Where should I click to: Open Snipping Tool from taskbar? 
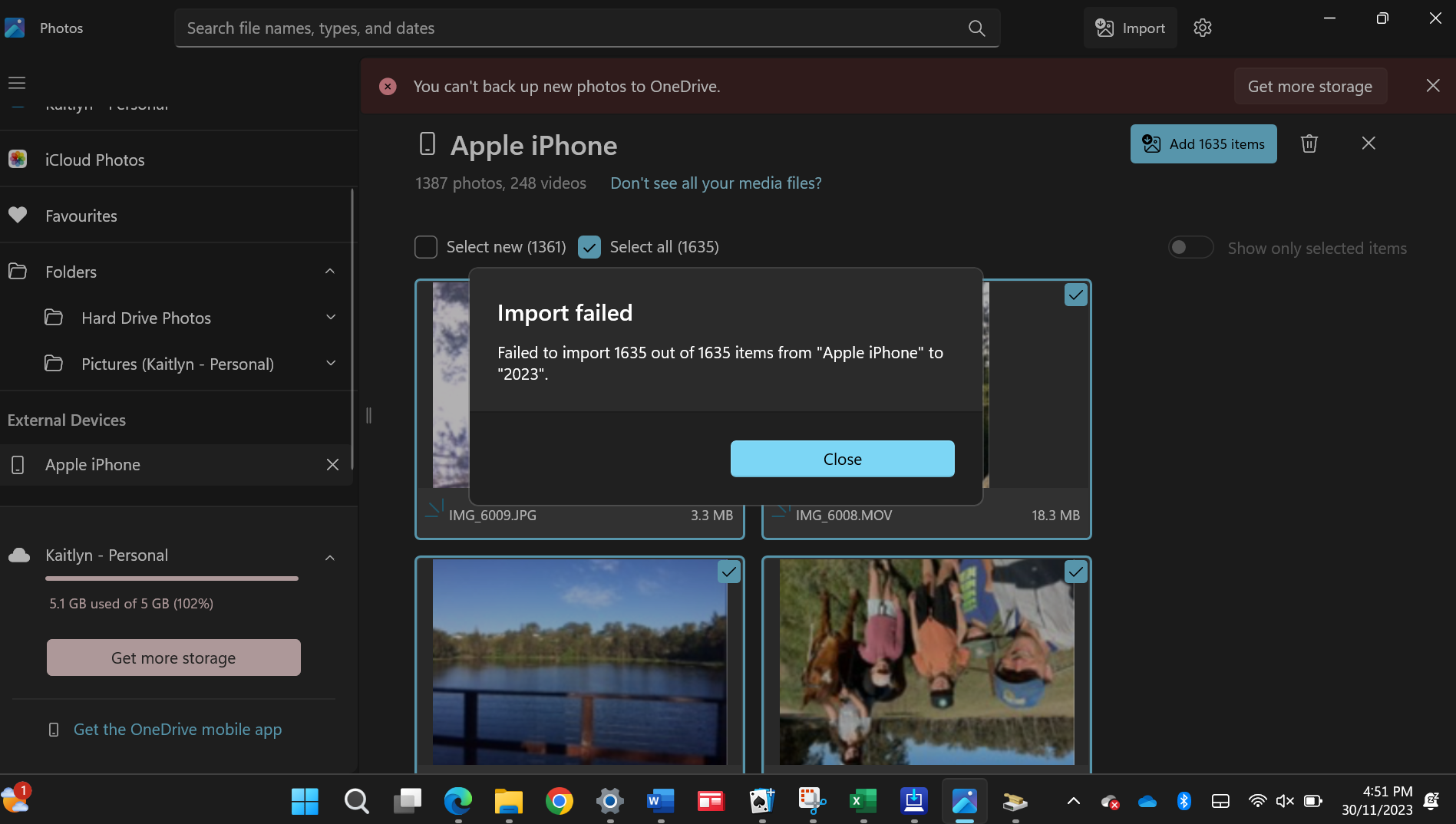(x=813, y=801)
